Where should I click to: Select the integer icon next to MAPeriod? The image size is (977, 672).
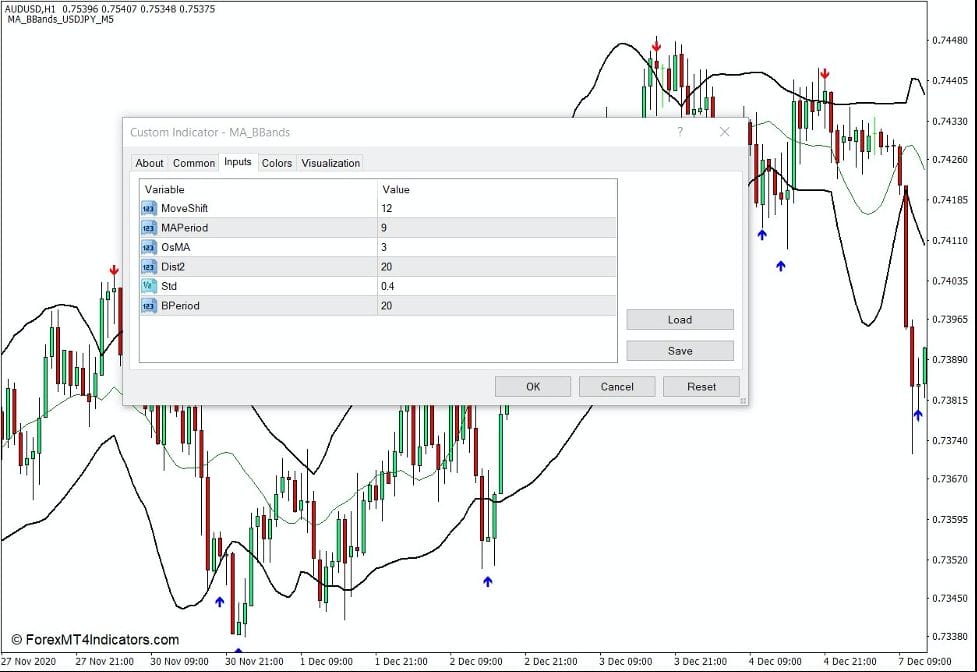coord(148,227)
